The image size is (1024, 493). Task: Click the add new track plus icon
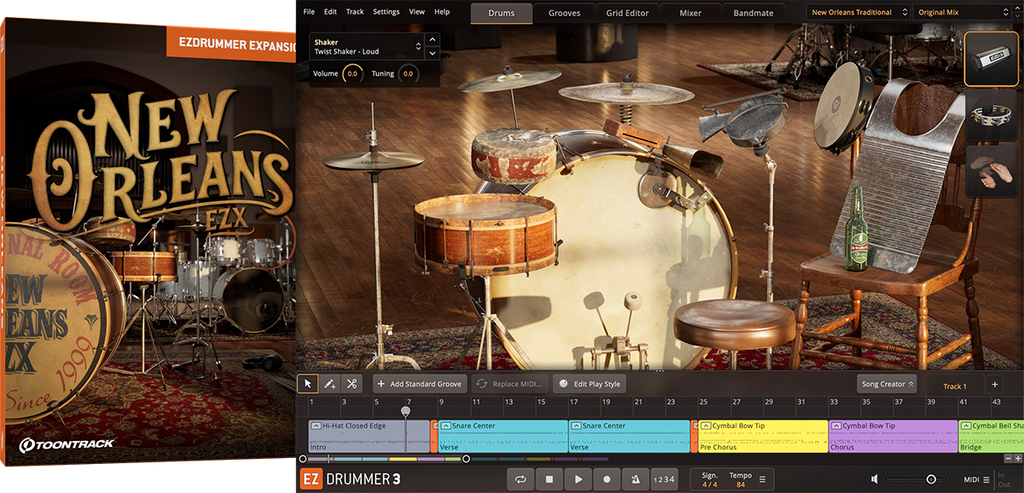[994, 385]
